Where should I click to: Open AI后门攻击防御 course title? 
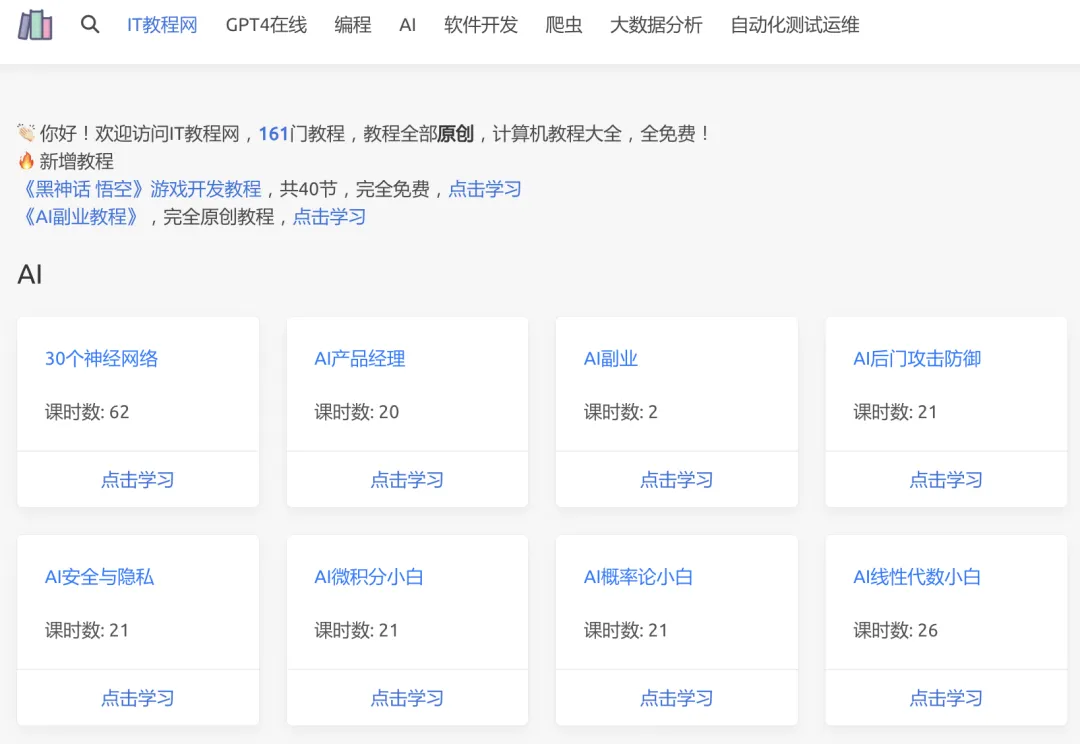(917, 359)
